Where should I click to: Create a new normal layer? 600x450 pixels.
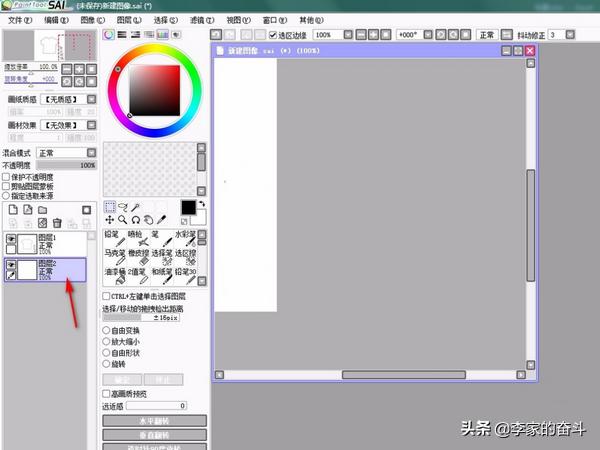13,210
